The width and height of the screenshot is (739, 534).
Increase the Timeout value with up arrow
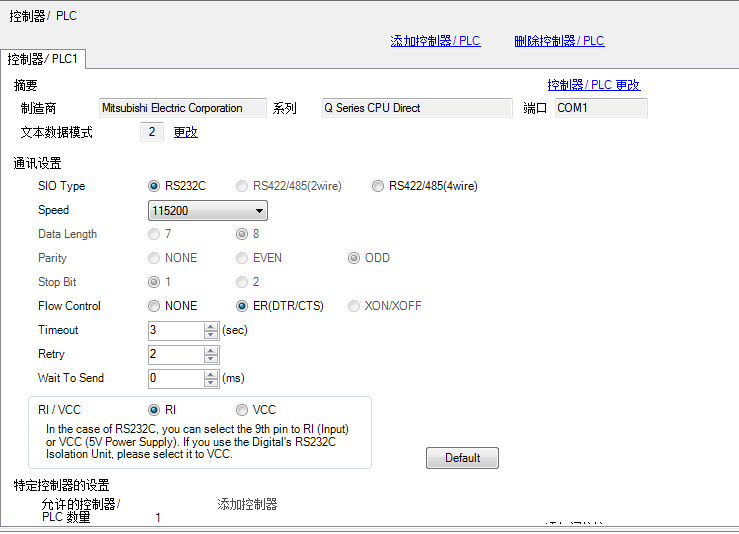[211, 326]
